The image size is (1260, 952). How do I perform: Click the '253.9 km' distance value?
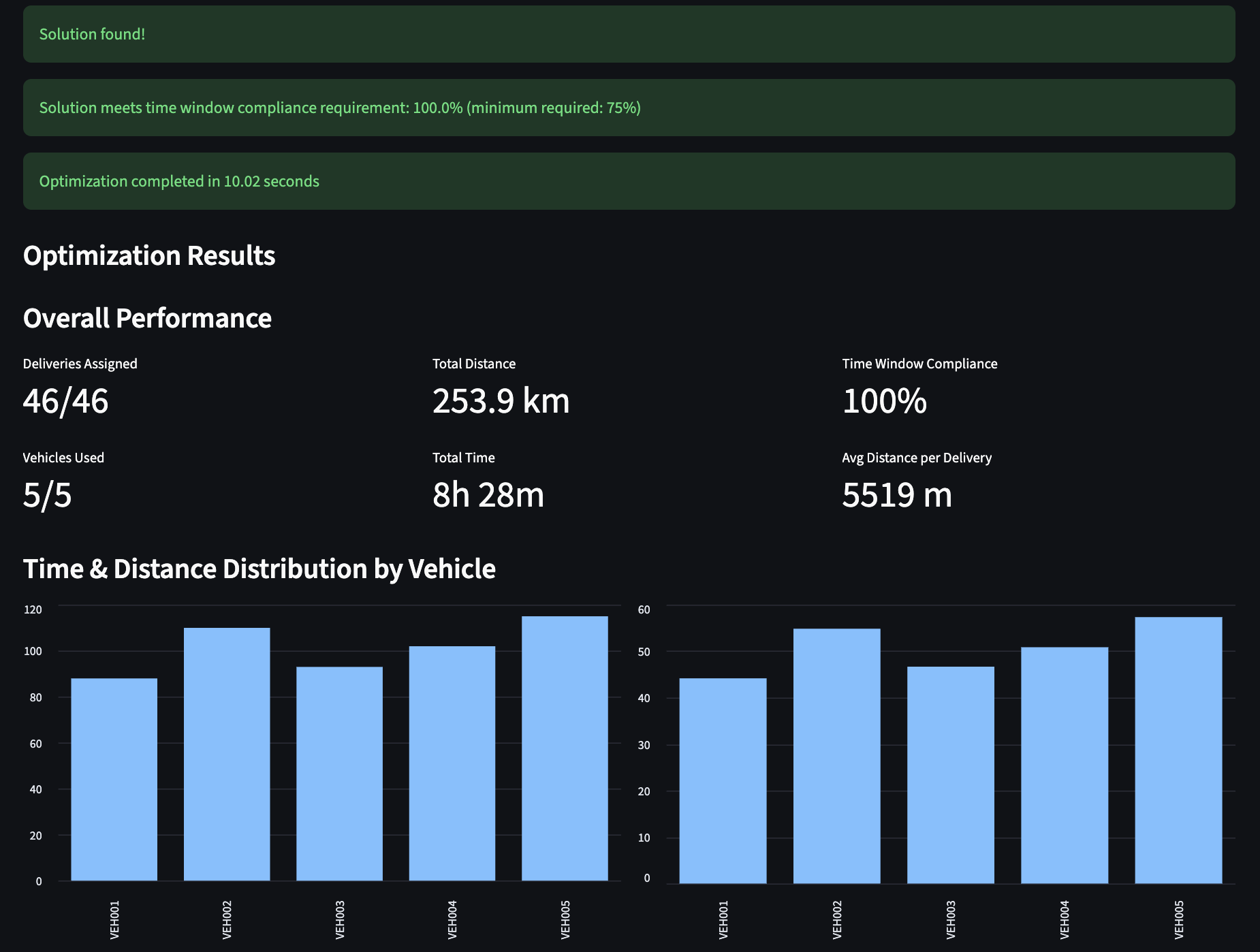coord(501,400)
